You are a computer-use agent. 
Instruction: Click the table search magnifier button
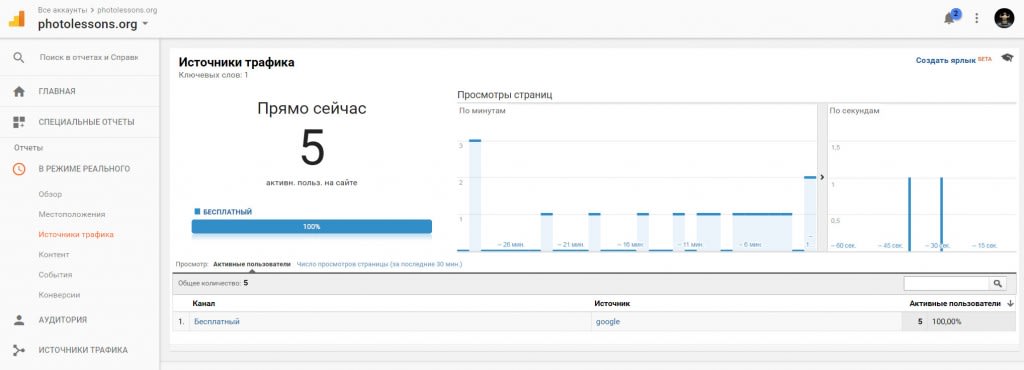(x=998, y=283)
